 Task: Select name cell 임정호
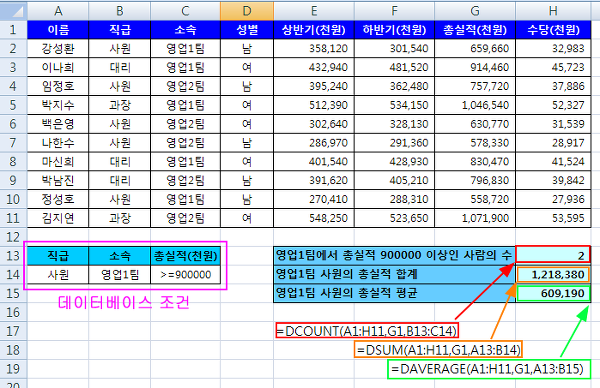click(58, 86)
